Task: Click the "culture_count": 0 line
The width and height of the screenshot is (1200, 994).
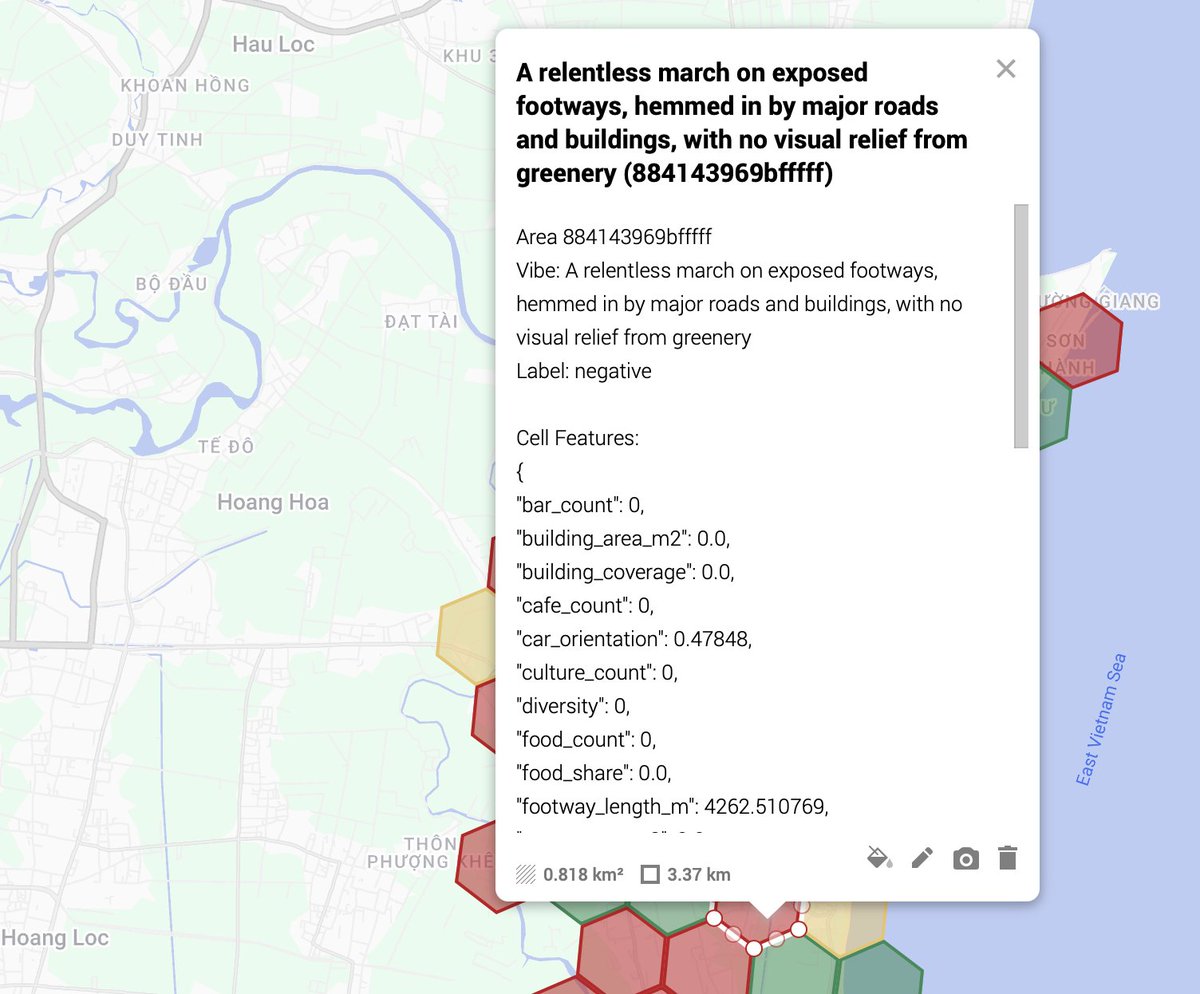Action: click(x=597, y=672)
